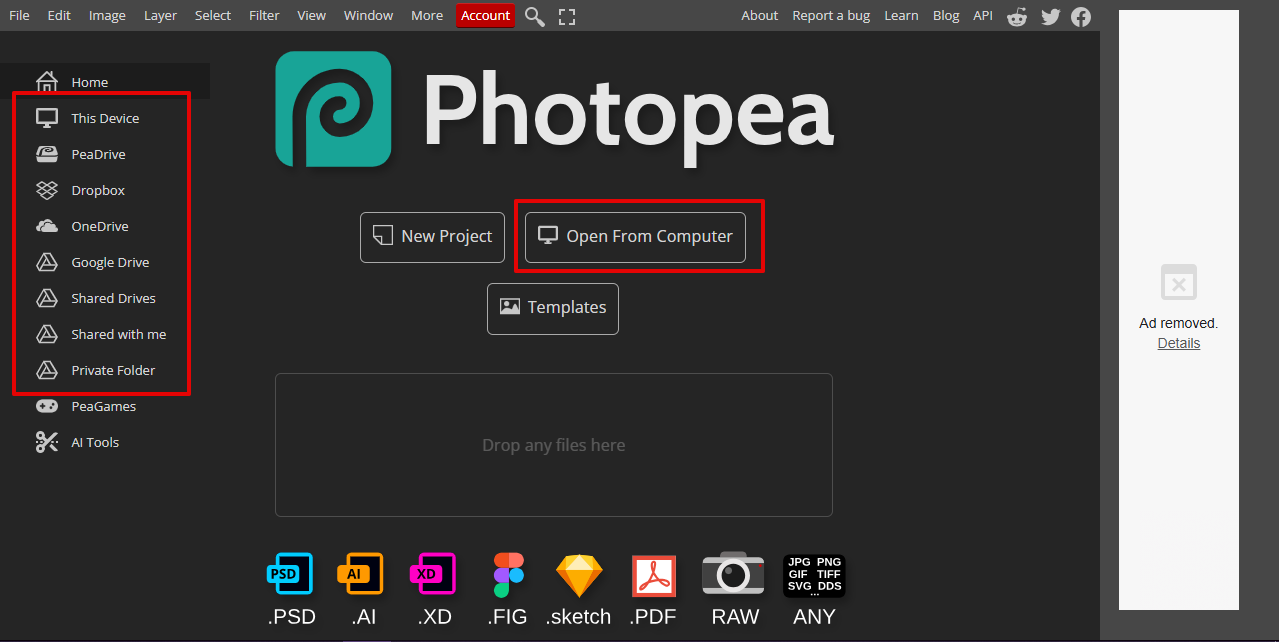The height and width of the screenshot is (642, 1279).
Task: Click the Templates button
Action: (x=553, y=308)
